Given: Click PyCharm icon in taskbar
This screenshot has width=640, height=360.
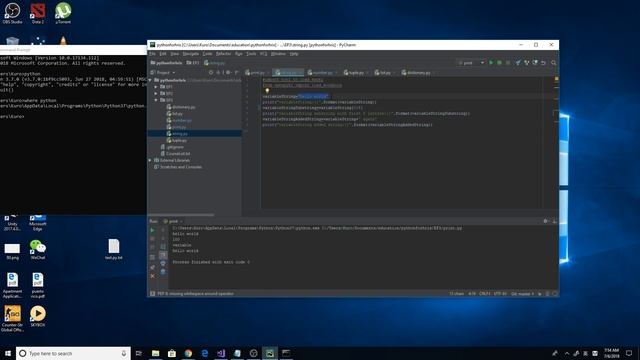Looking at the screenshot, I should click(270, 353).
